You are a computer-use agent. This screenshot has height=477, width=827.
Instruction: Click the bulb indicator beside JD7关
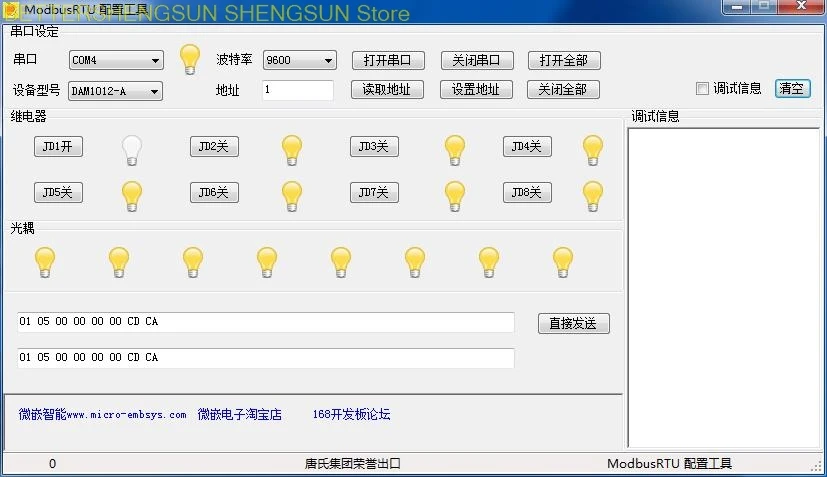tap(455, 195)
